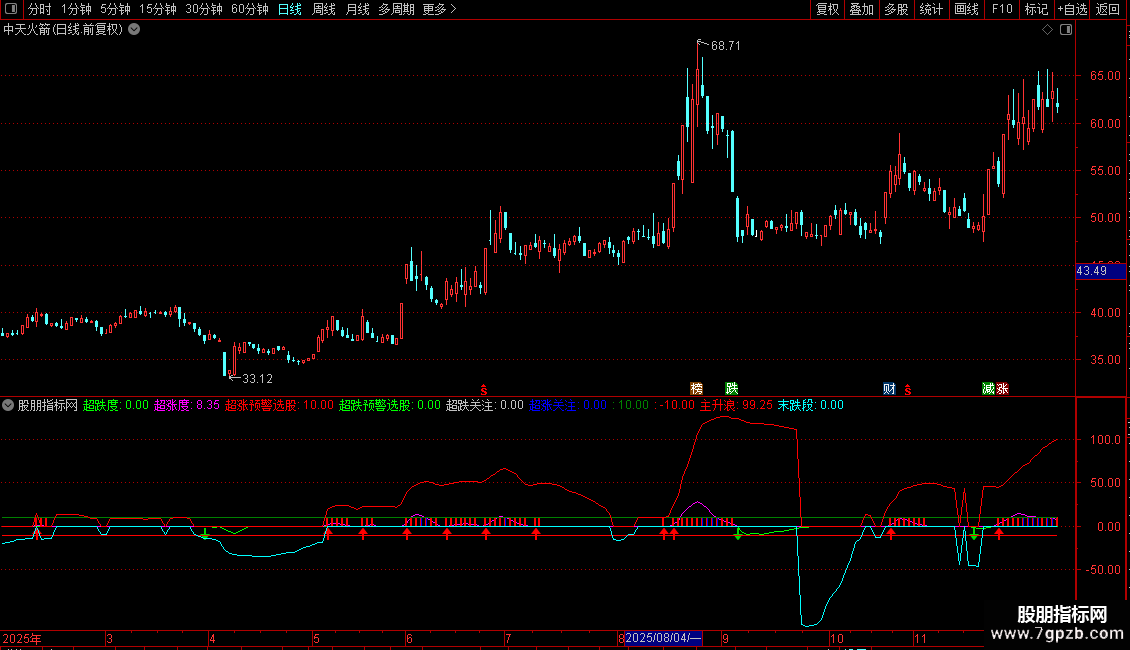Toggle the right side panel icon
This screenshot has width=1130, height=650.
[1066, 30]
